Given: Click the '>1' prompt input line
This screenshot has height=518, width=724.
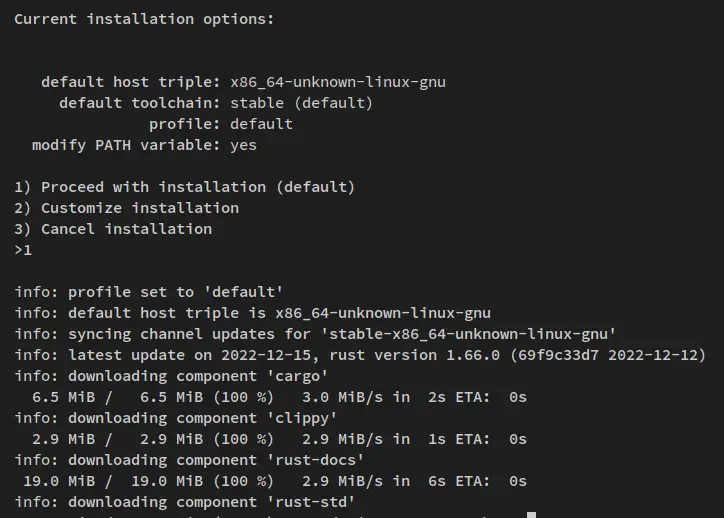Looking at the screenshot, I should [x=23, y=250].
